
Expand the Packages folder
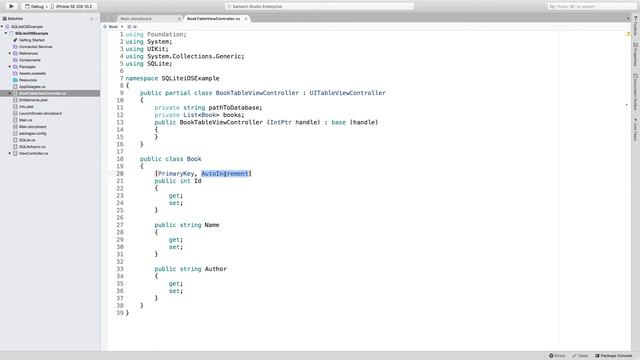(x=10, y=67)
